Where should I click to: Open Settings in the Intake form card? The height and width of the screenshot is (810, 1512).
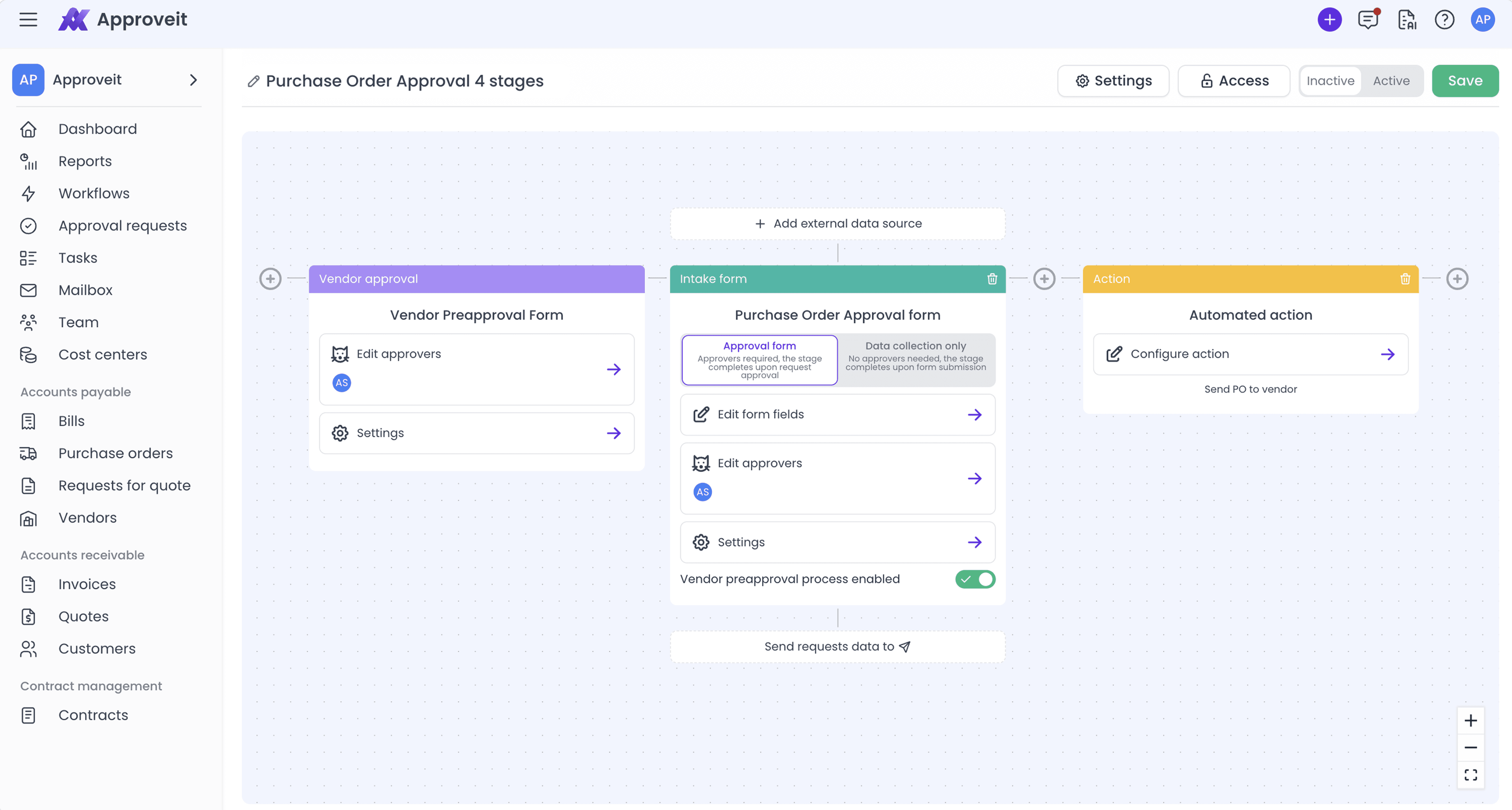[x=837, y=542]
